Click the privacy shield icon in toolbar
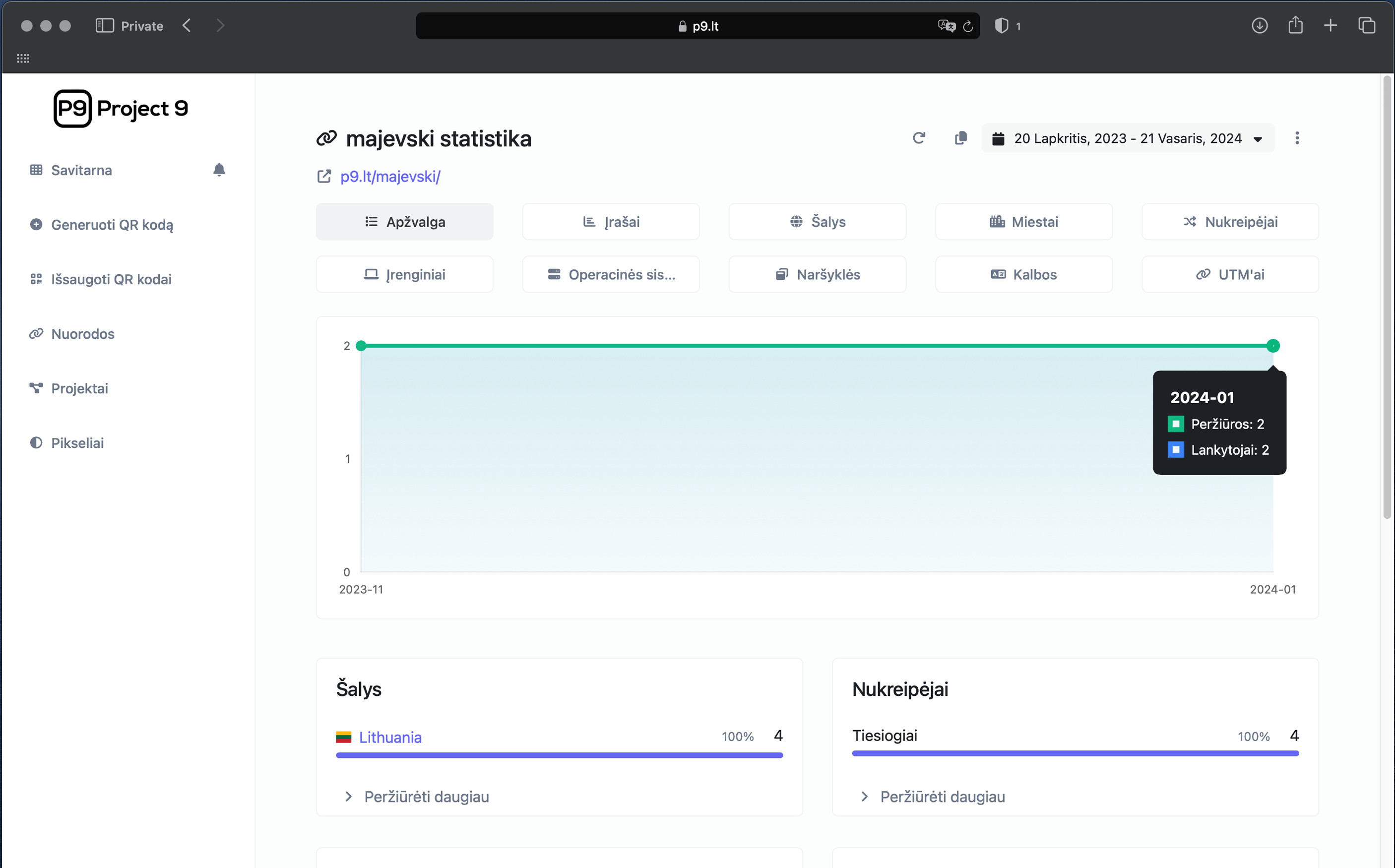1395x868 pixels. tap(1001, 26)
